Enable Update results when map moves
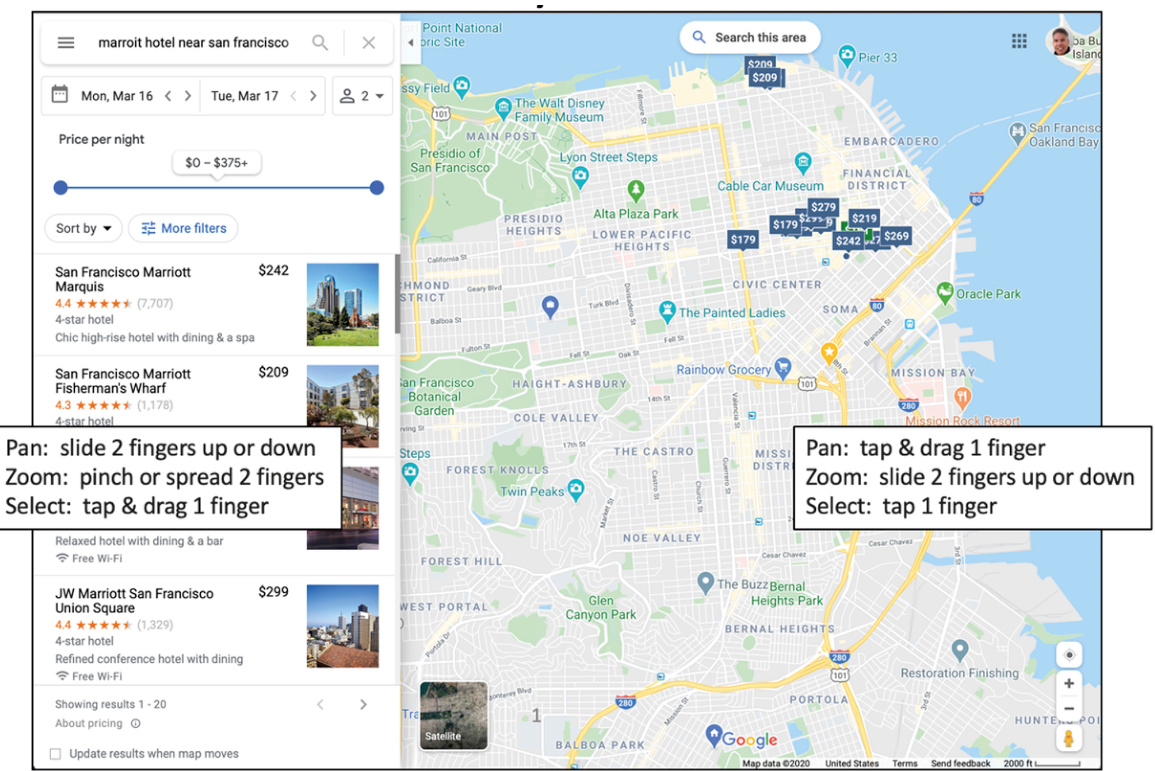Viewport: 1155px width, 771px height. click(x=55, y=753)
